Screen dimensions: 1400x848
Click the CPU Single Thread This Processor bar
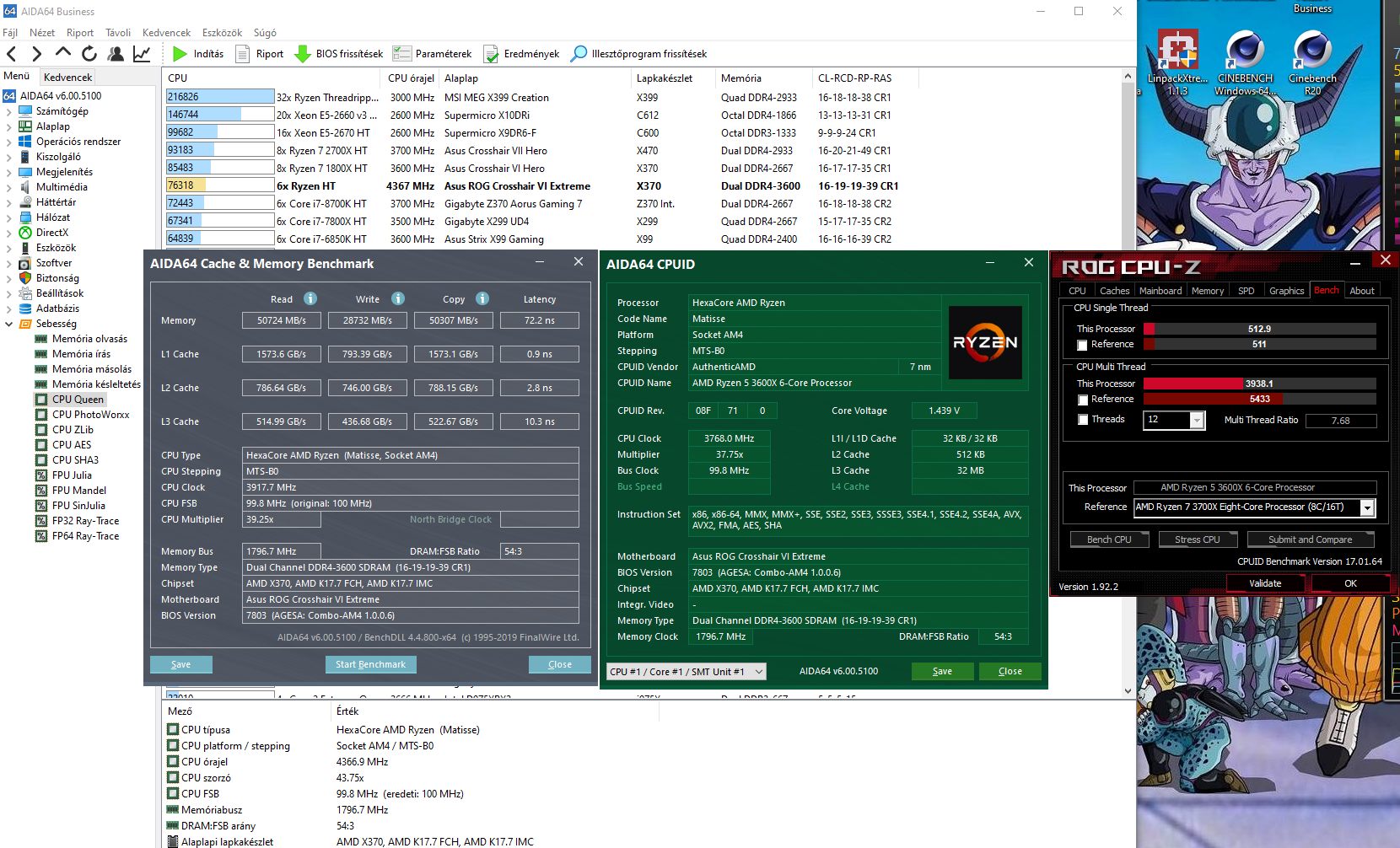click(1260, 329)
